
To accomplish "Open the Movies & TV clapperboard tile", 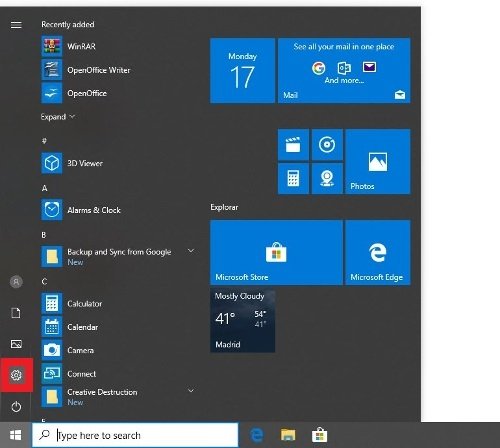I will 293,145.
